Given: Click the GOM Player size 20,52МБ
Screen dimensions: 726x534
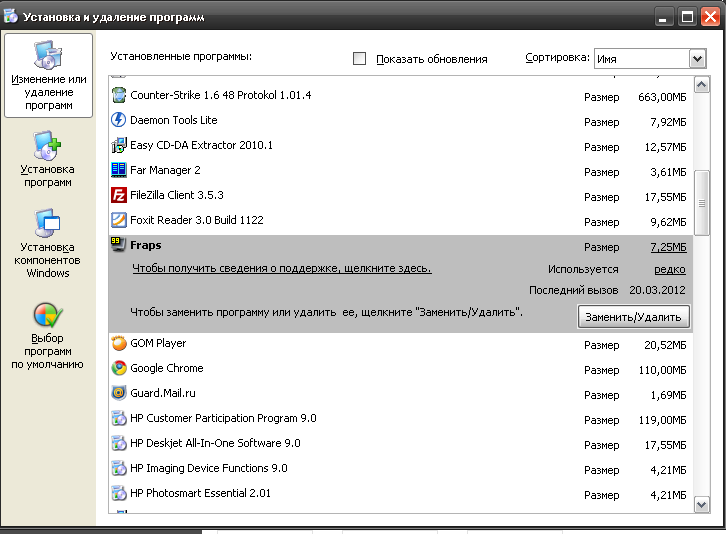Looking at the screenshot, I should click(x=665, y=346).
